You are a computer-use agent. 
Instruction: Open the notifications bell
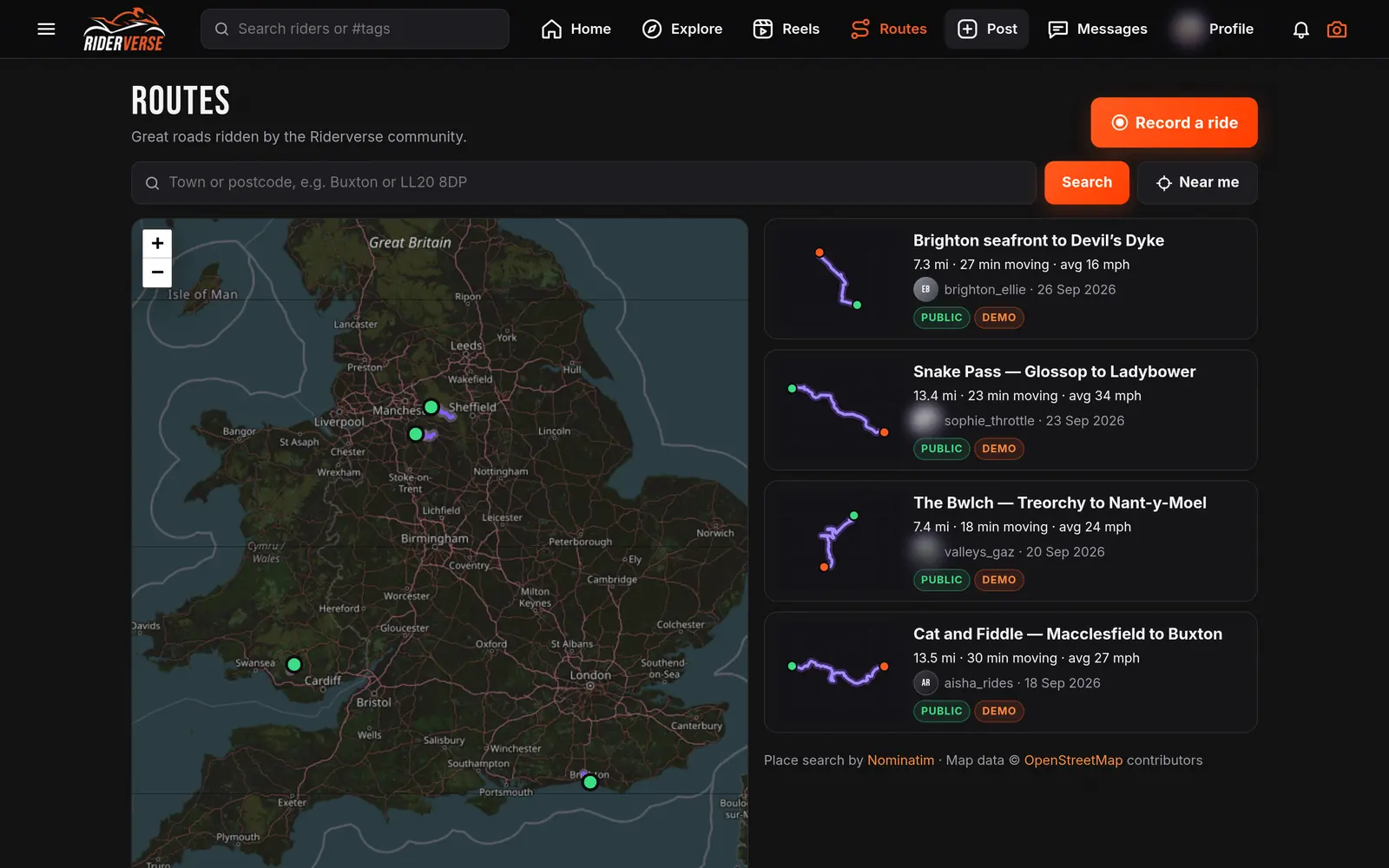click(x=1300, y=30)
